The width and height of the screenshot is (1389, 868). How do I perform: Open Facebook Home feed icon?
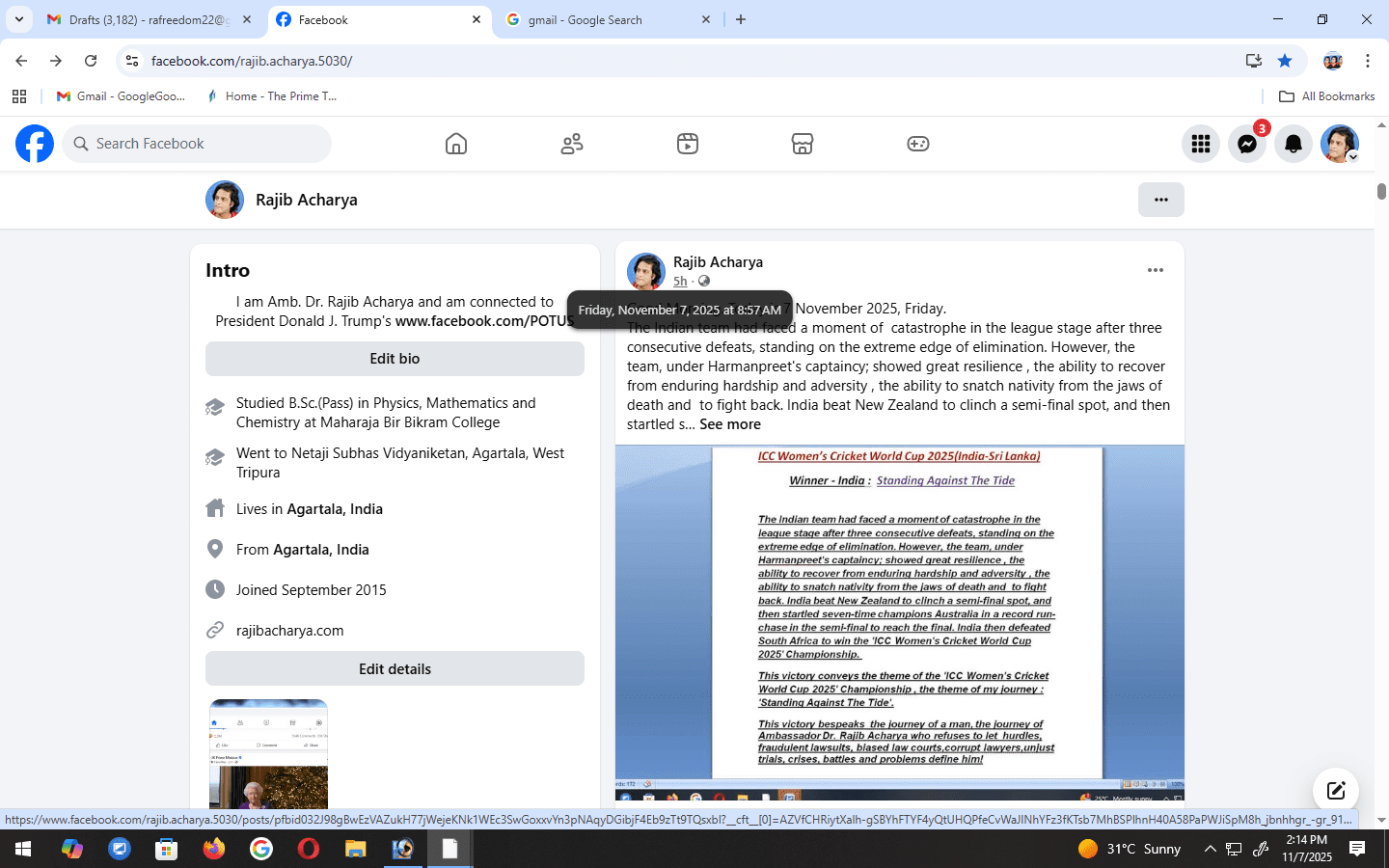point(456,144)
